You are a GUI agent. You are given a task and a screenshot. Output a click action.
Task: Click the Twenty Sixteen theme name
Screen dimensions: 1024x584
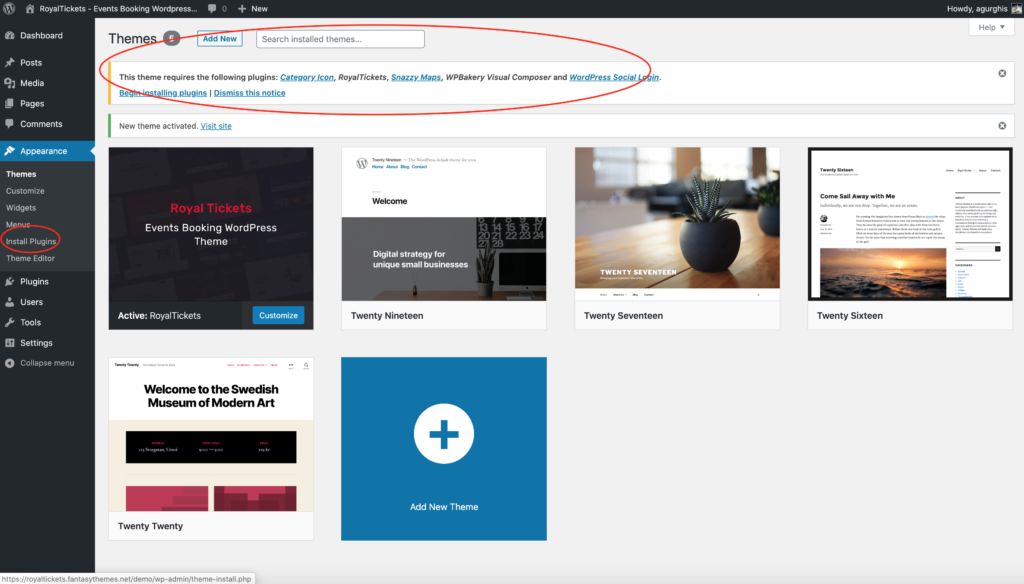(850, 316)
